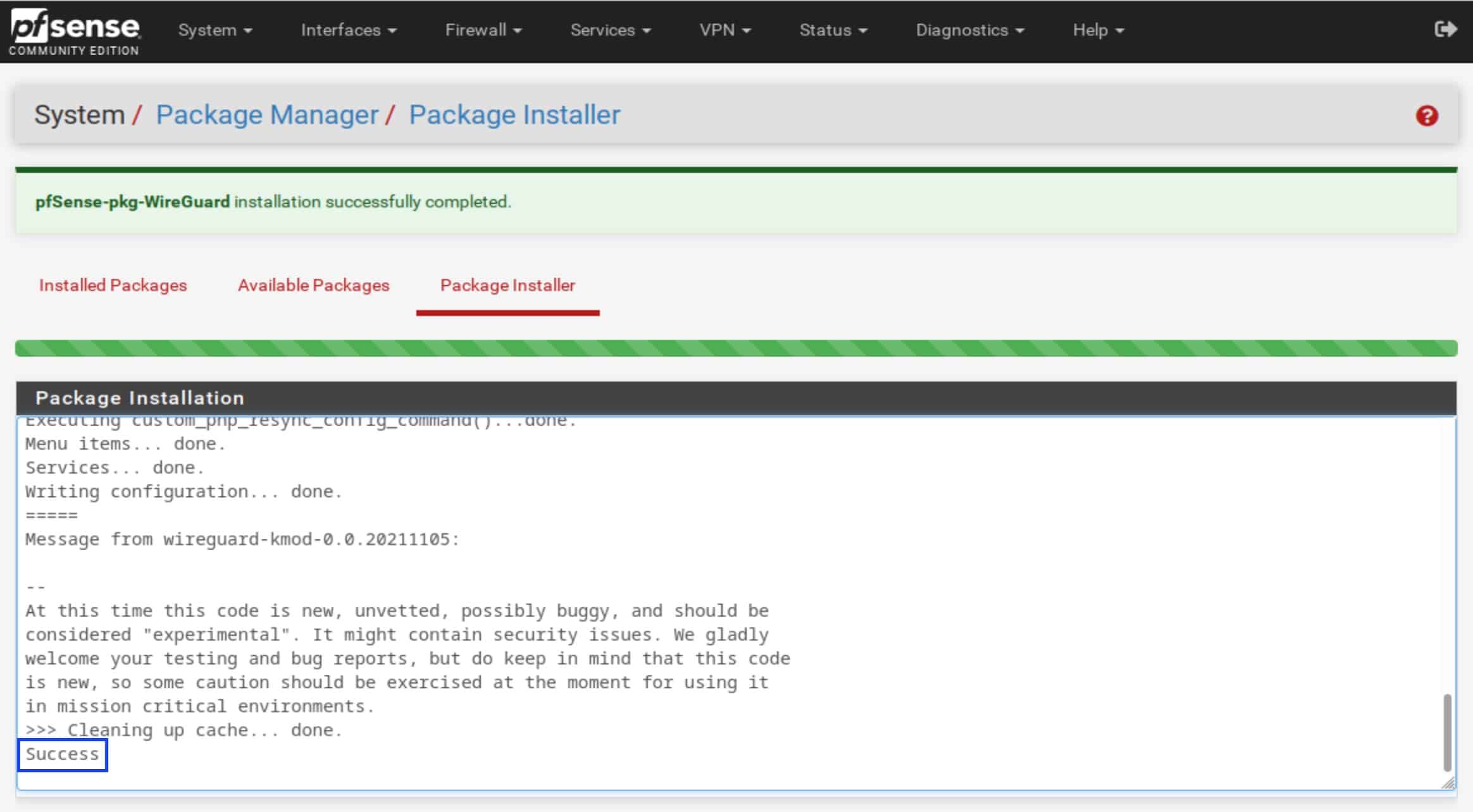
Task: Click the pfSense Community Edition logo
Action: pos(75,32)
